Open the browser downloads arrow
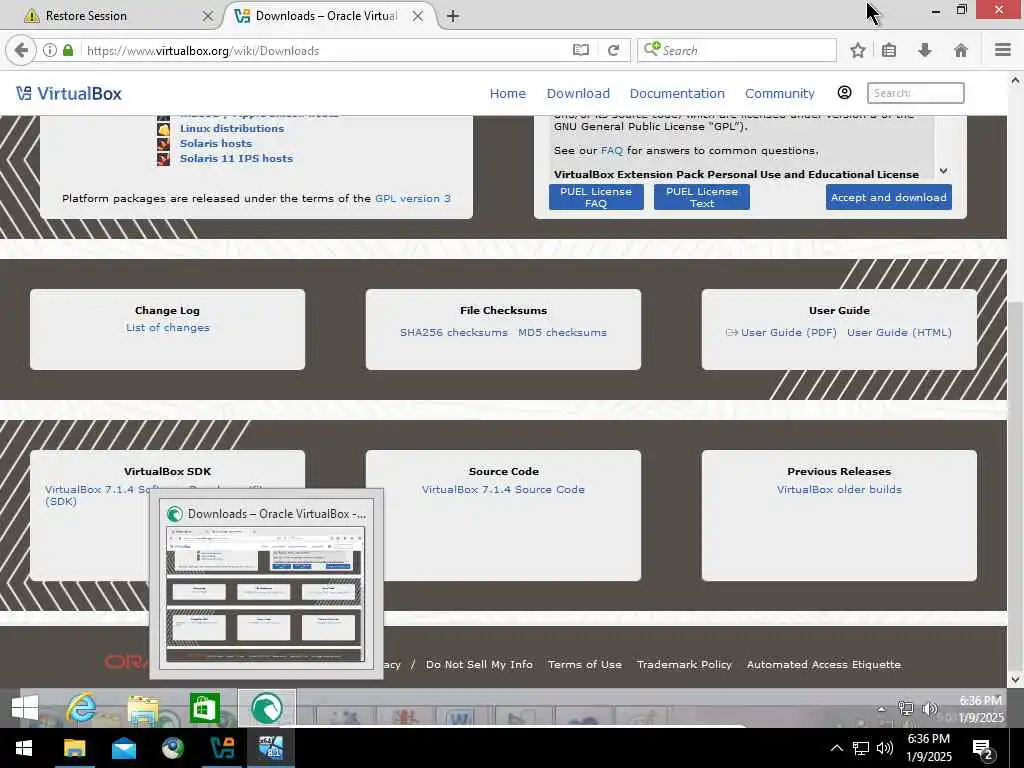 925,50
